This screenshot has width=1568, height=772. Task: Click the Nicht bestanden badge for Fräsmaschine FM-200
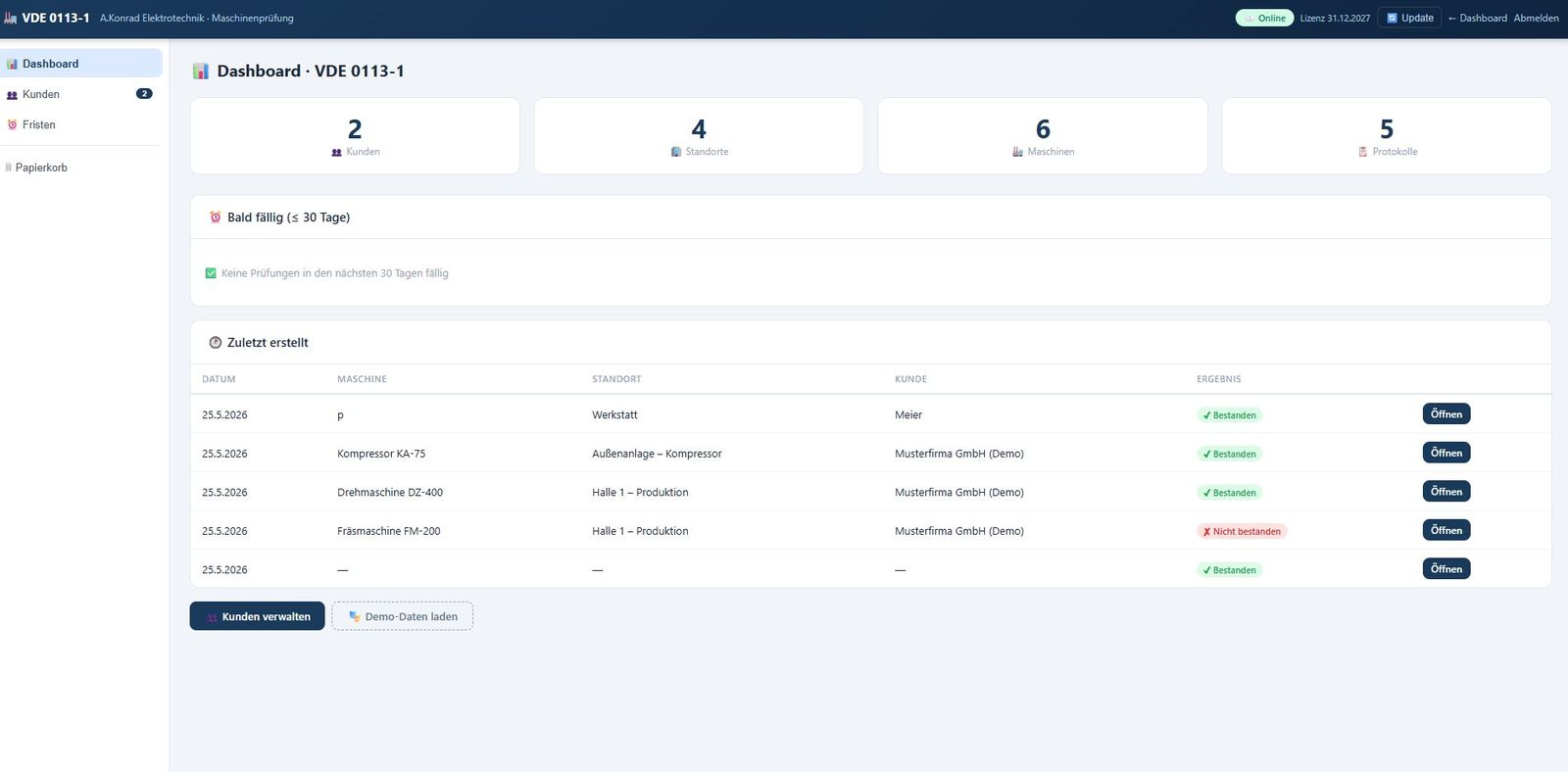click(1242, 532)
